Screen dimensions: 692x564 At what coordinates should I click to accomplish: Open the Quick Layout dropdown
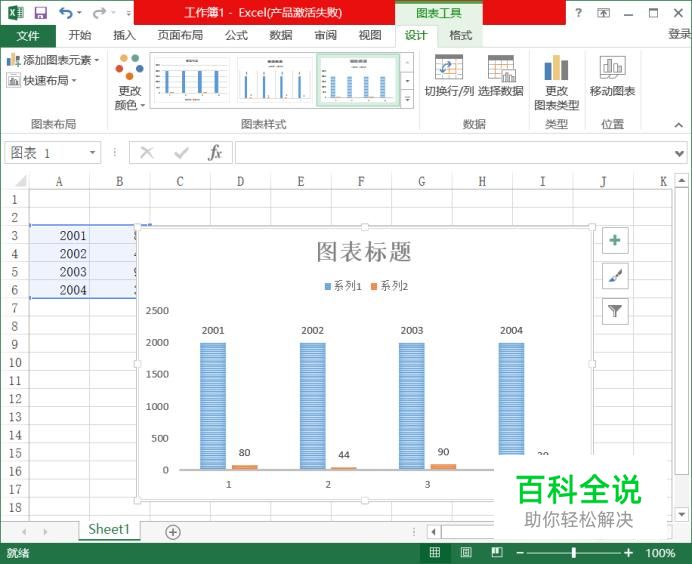click(x=41, y=80)
